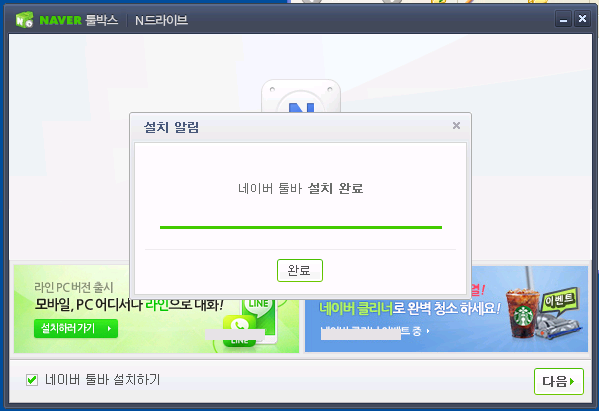
Task: Click the 완료 button in the dialog
Action: [x=300, y=270]
